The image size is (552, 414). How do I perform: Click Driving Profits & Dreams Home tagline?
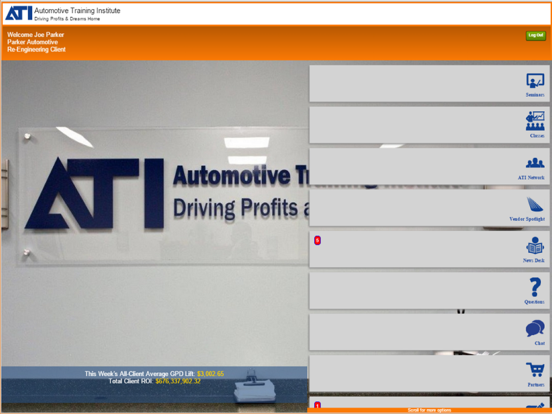[67, 19]
